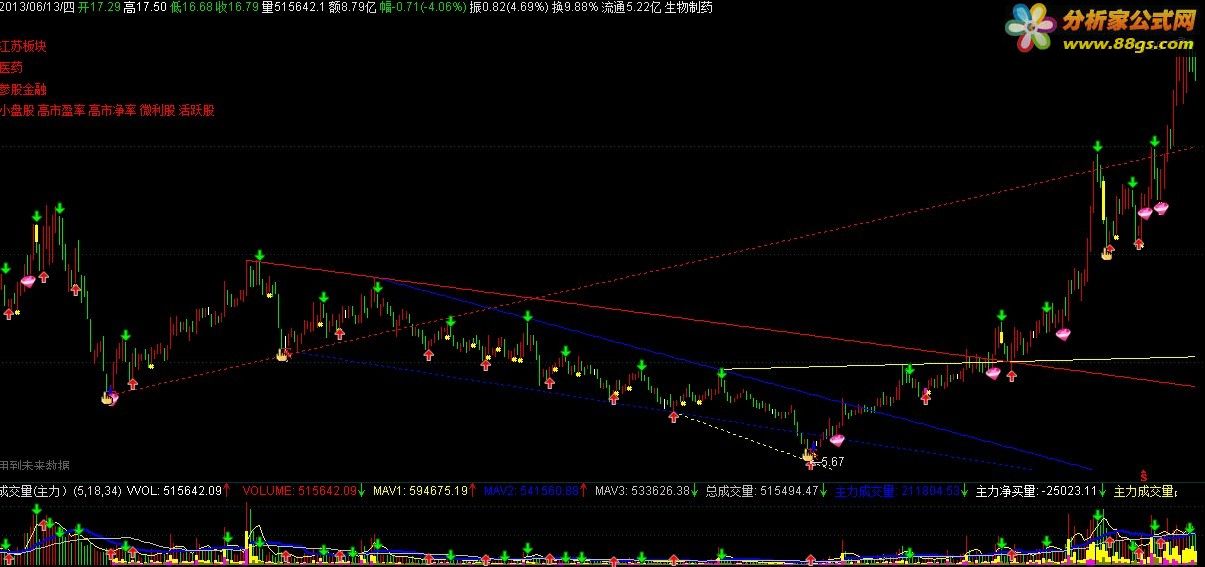Click green down arrow at red trendline start
This screenshot has height=567, width=1205.
click(x=259, y=255)
